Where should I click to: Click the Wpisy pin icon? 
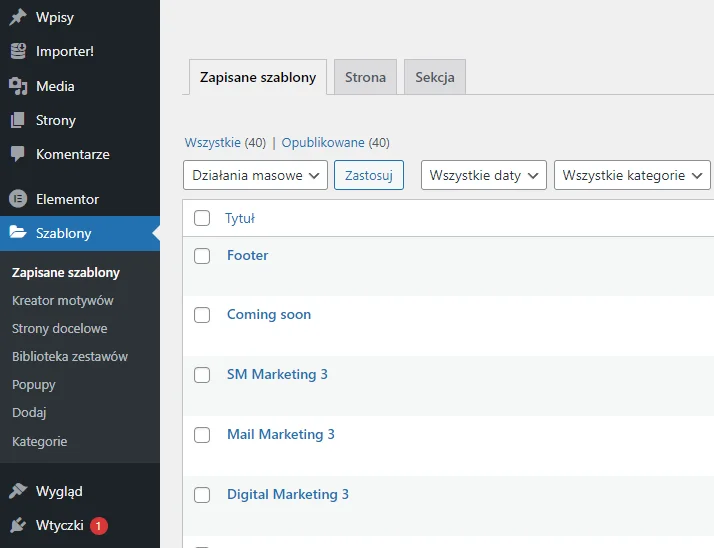pyautogui.click(x=18, y=17)
